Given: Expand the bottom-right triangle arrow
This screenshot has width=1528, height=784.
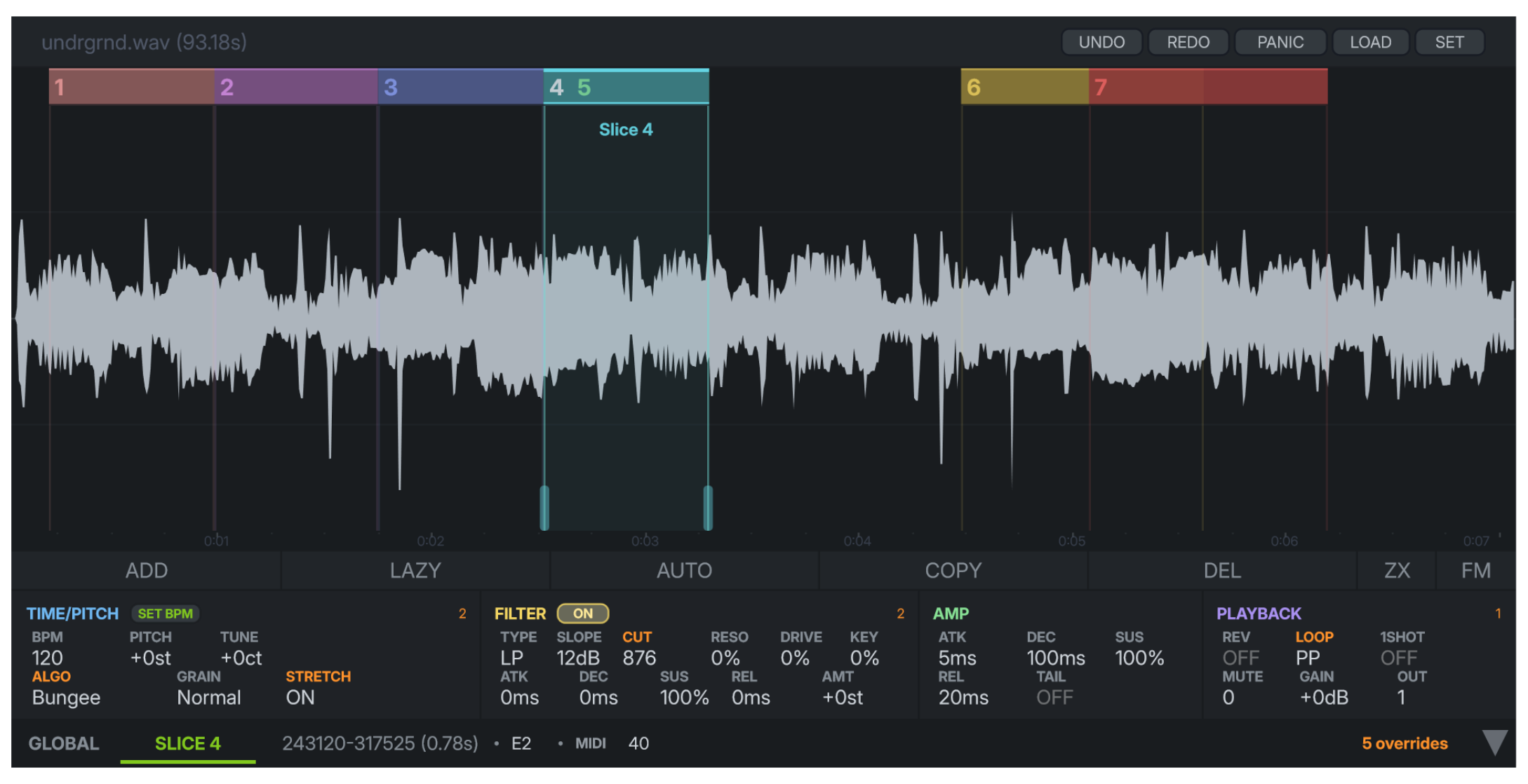Looking at the screenshot, I should 1494,742.
